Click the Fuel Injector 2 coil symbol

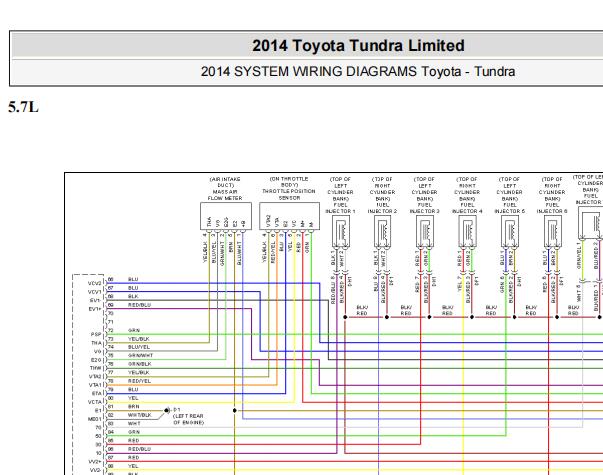coord(383,231)
